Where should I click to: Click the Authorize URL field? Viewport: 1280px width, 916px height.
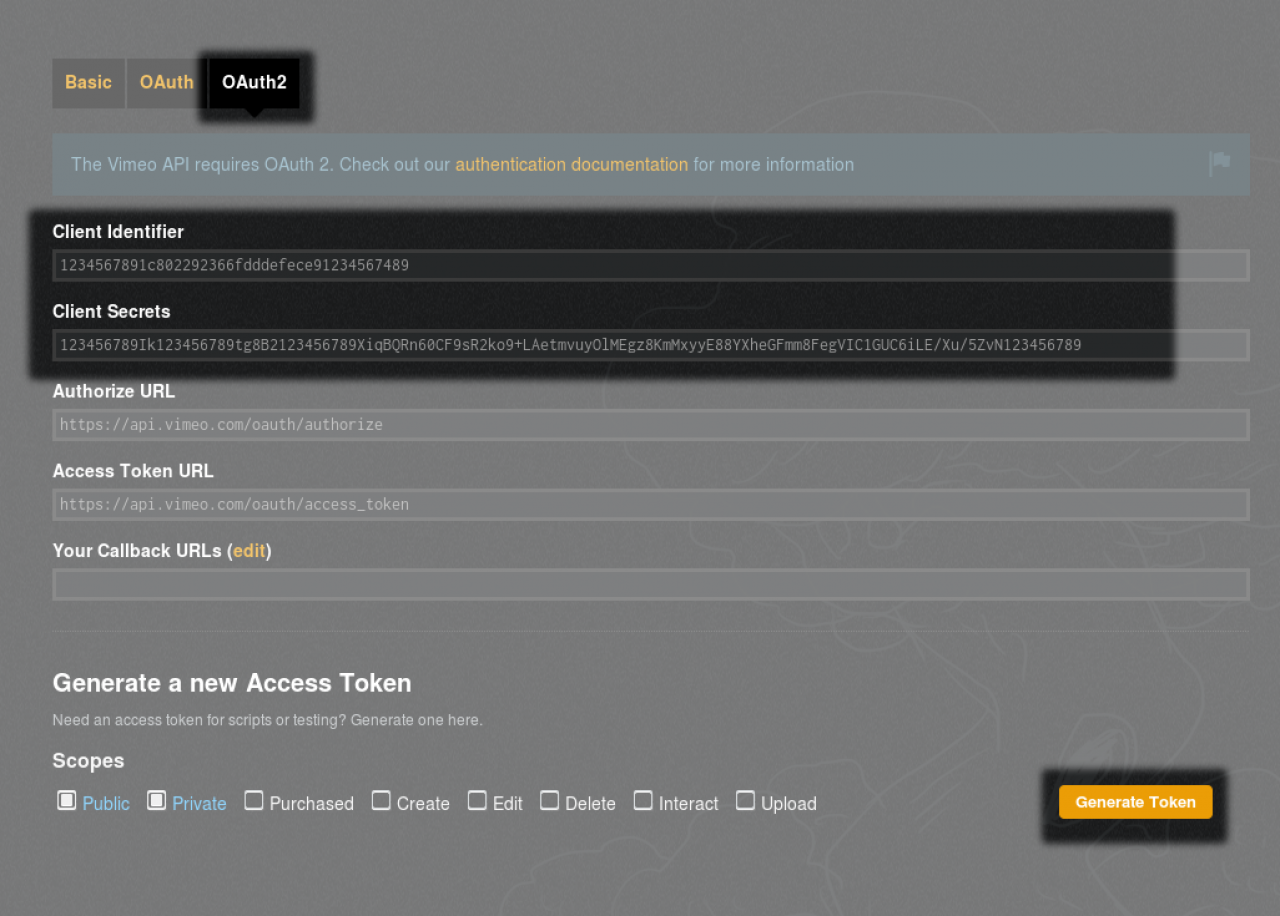[651, 425]
